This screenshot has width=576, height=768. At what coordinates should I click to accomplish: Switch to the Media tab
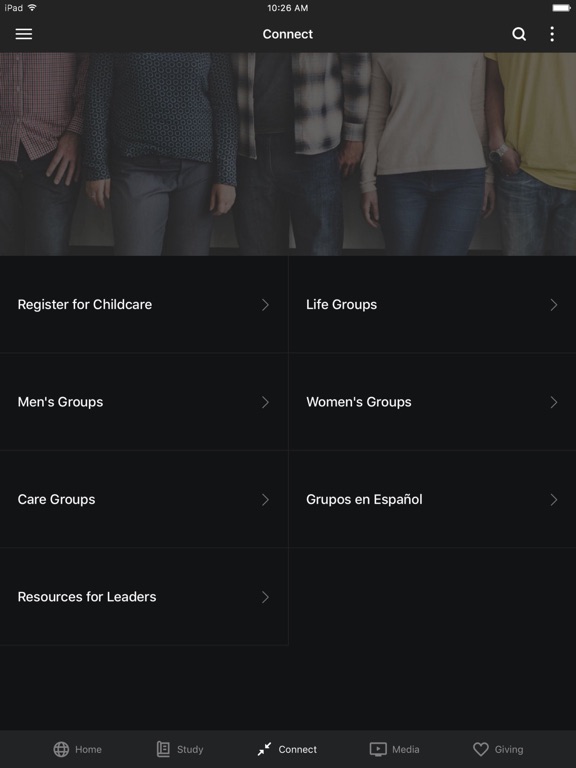pyautogui.click(x=394, y=749)
